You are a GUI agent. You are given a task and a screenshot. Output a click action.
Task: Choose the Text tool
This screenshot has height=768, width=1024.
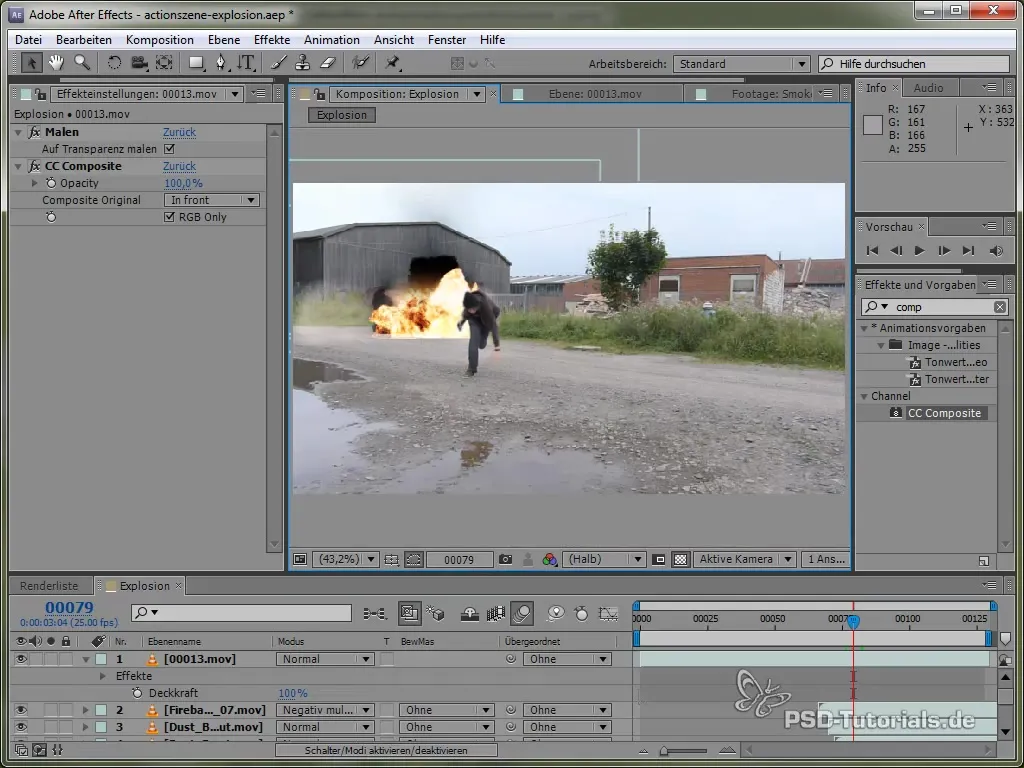246,63
